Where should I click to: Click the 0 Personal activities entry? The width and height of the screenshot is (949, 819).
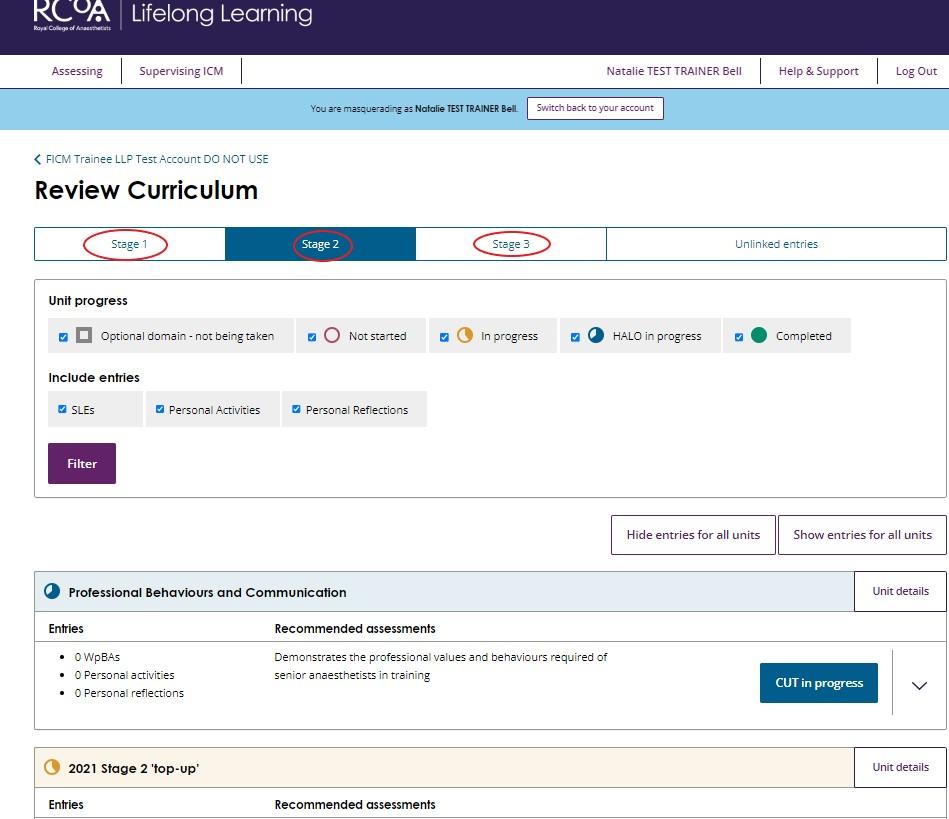(x=125, y=675)
